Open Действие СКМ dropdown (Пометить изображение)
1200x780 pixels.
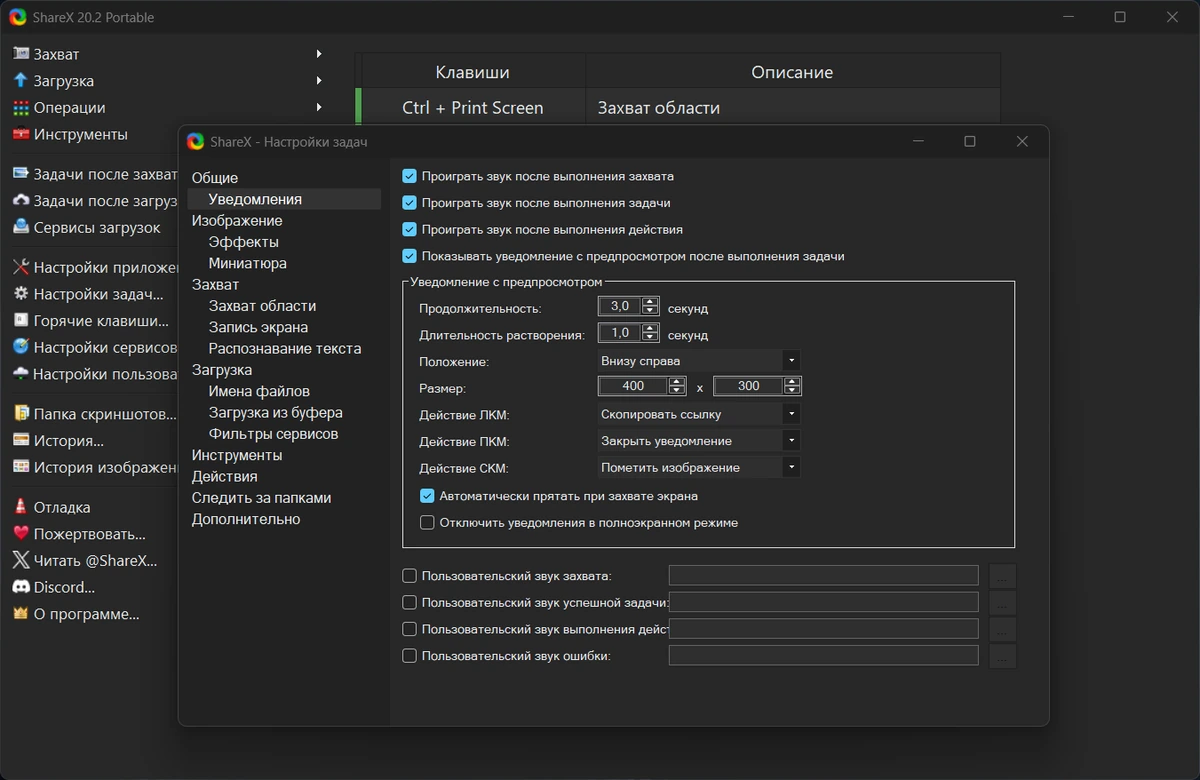[x=698, y=467]
